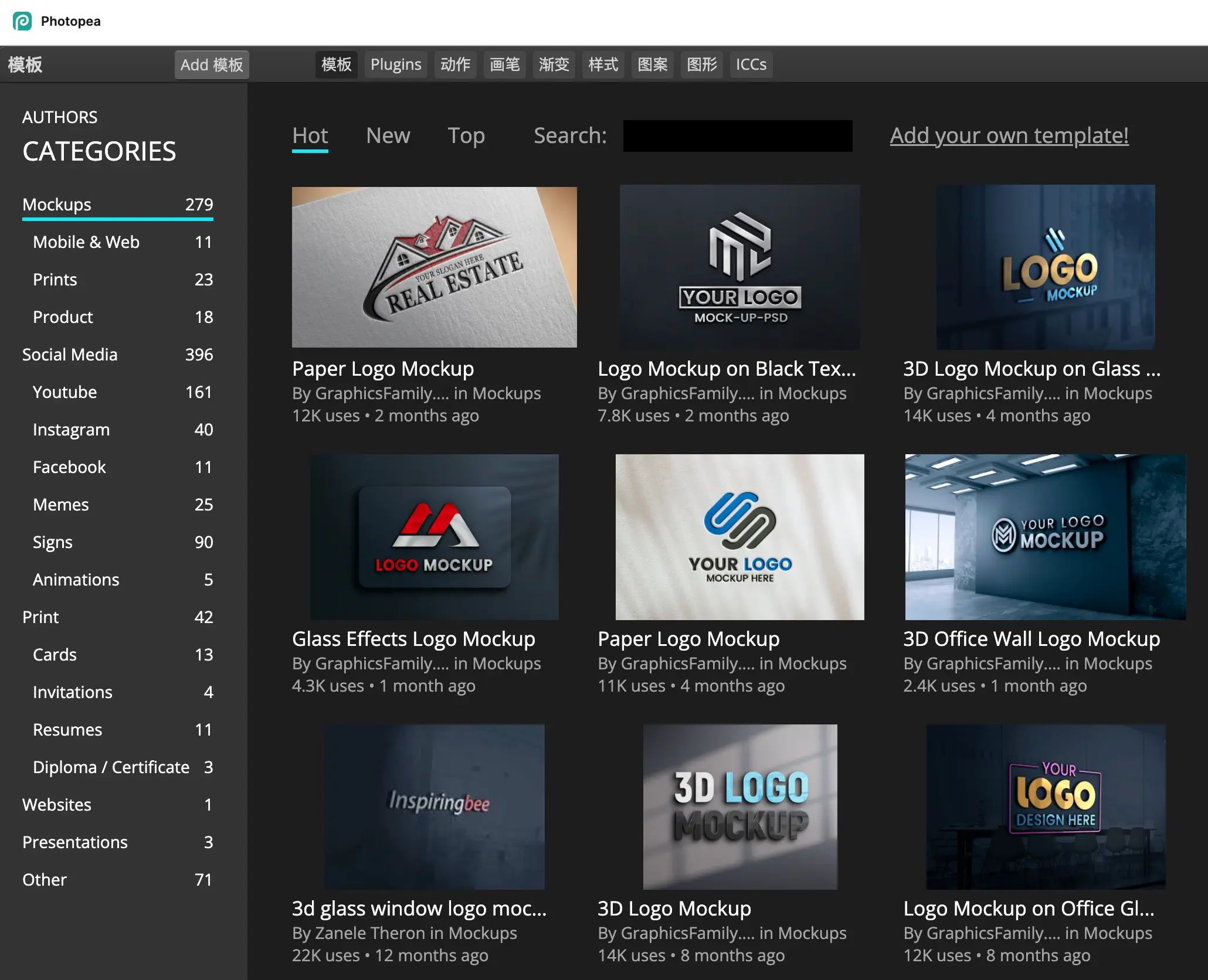This screenshot has height=980, width=1208.
Task: Click the Add 模板 button
Action: point(212,64)
